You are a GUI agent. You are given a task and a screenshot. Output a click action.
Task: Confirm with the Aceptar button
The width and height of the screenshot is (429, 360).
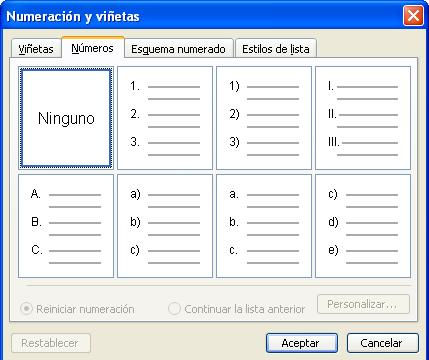click(x=302, y=343)
